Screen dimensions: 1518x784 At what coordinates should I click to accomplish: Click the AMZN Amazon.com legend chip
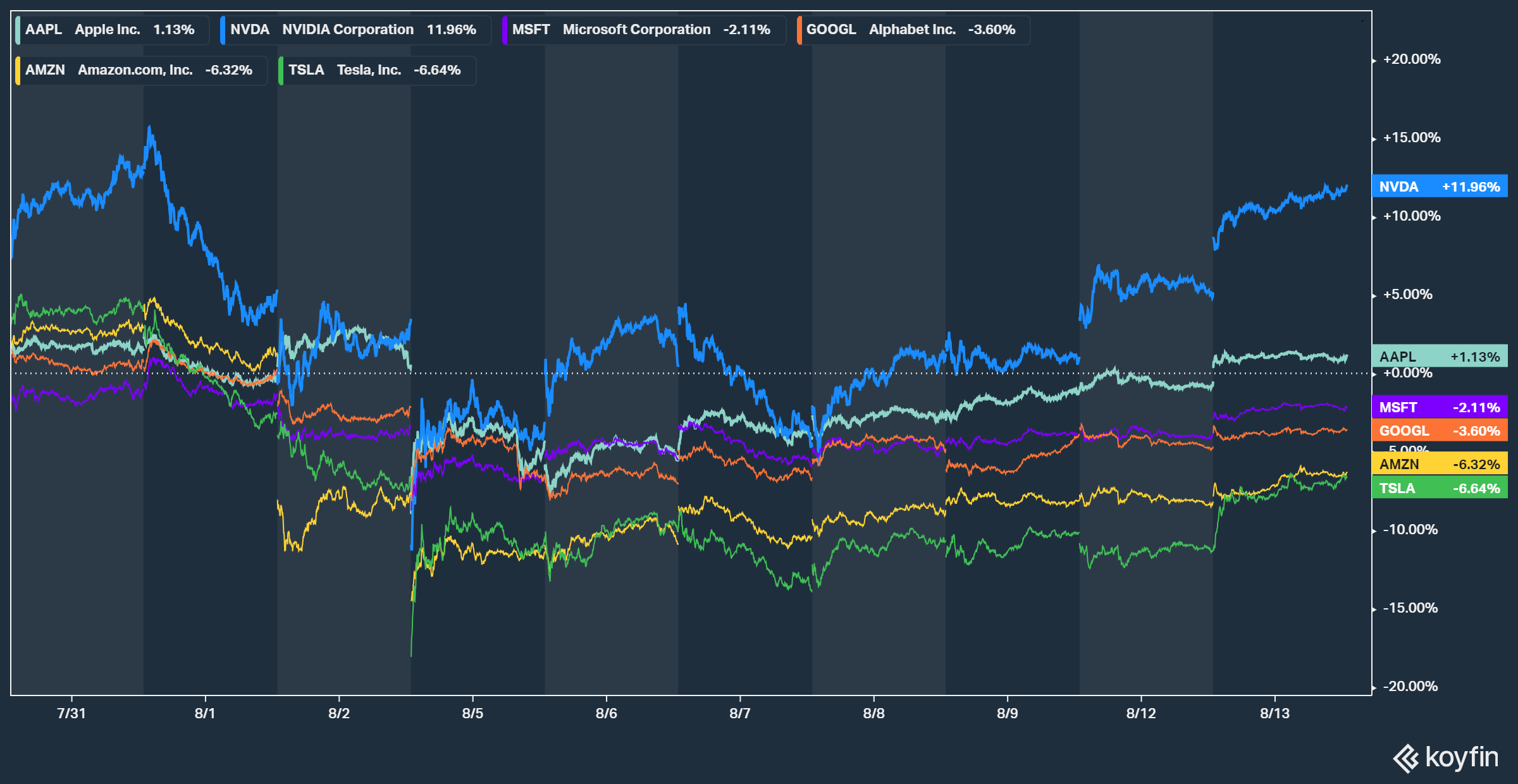[139, 70]
